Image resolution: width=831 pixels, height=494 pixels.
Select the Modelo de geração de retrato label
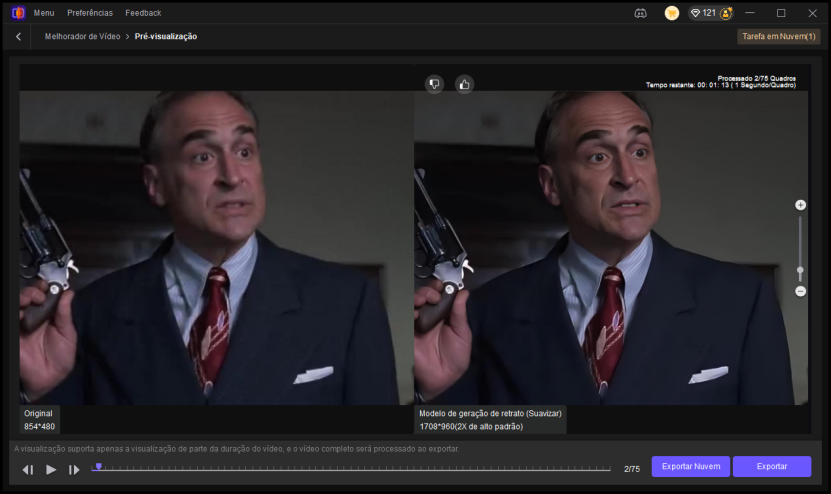490,413
